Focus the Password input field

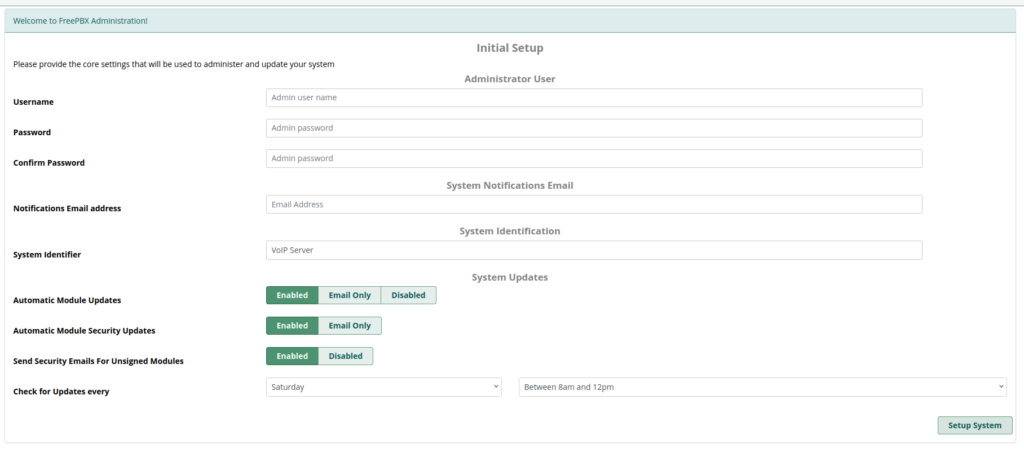pos(594,128)
